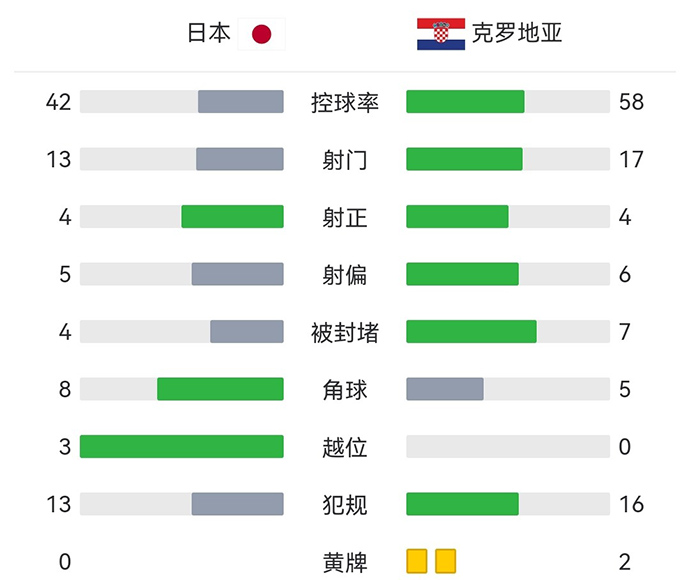Click Croatia's green 犯规 fouls bar
This screenshot has width=690, height=580.
(462, 504)
